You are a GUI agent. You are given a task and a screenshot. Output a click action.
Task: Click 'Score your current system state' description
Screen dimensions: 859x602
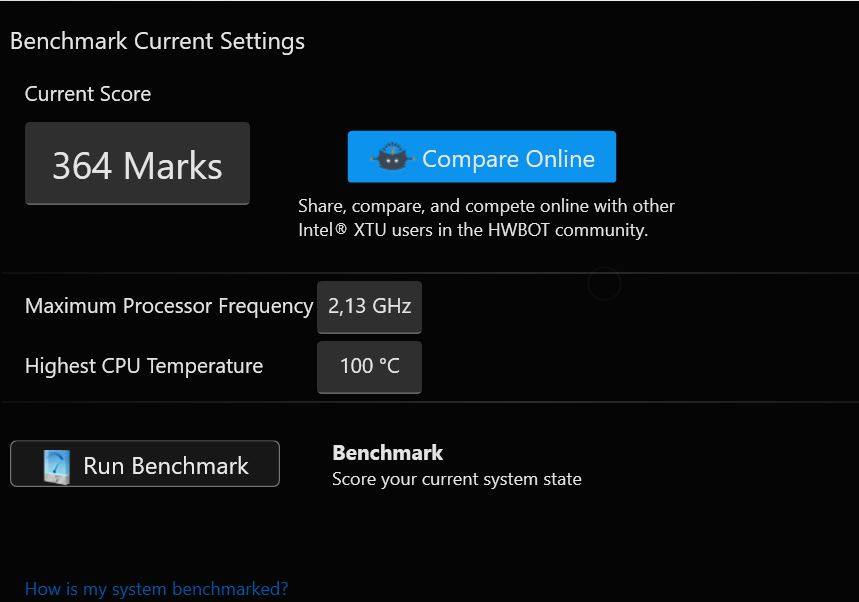tap(457, 479)
